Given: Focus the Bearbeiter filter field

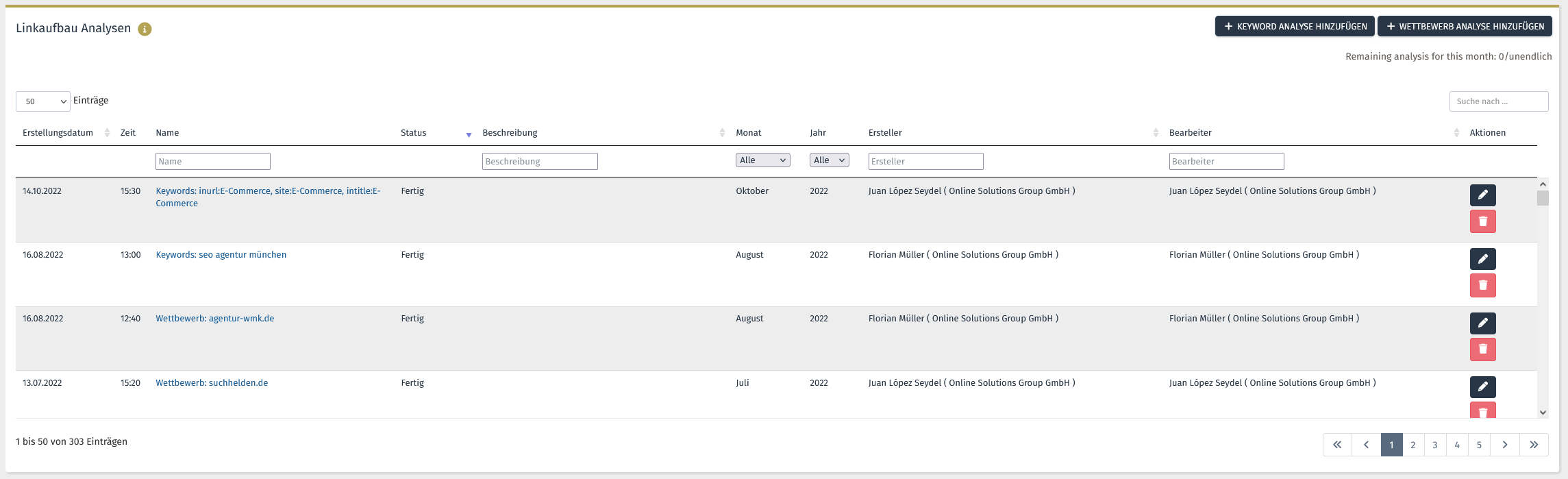Looking at the screenshot, I should 1226,161.
